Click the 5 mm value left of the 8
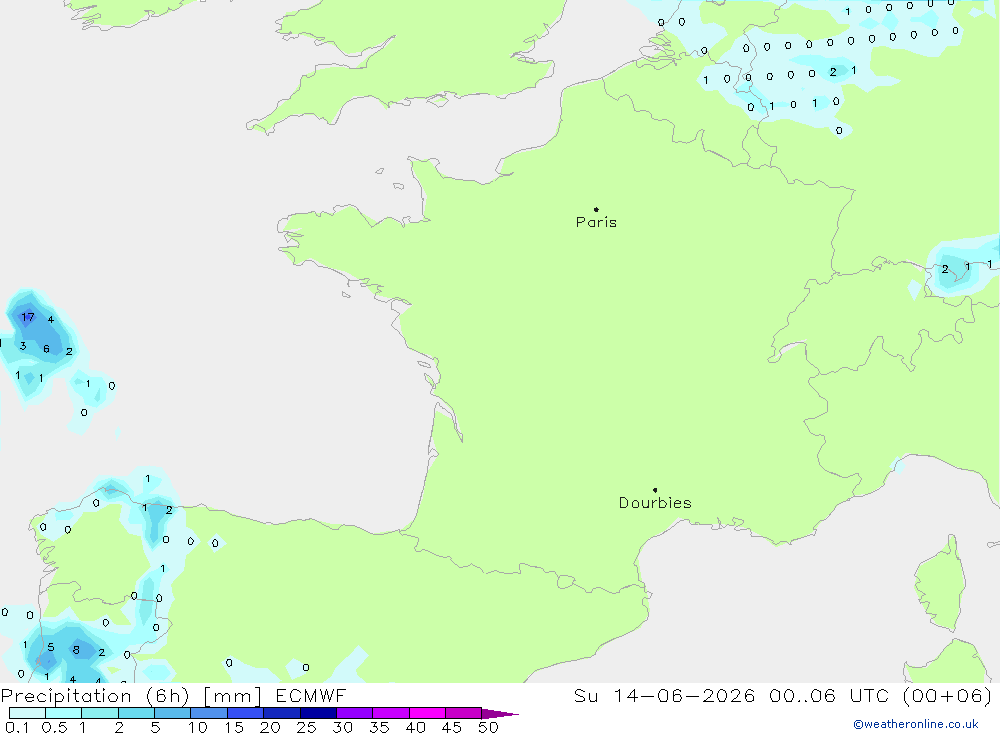Viewport: 1000px width, 733px height. coord(51,648)
